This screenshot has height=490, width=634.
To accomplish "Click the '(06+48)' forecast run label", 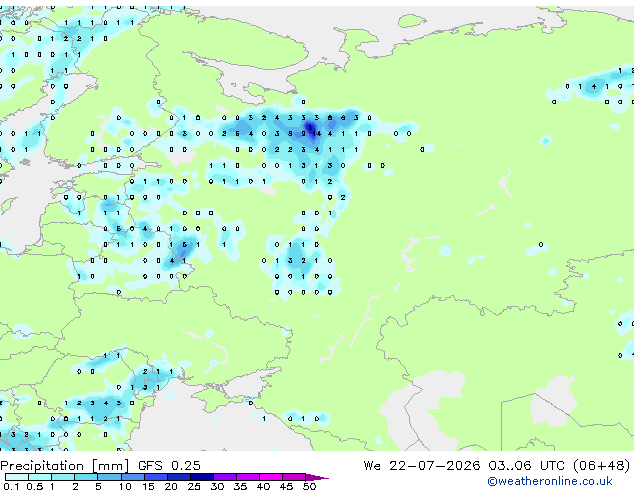I will point(601,466).
